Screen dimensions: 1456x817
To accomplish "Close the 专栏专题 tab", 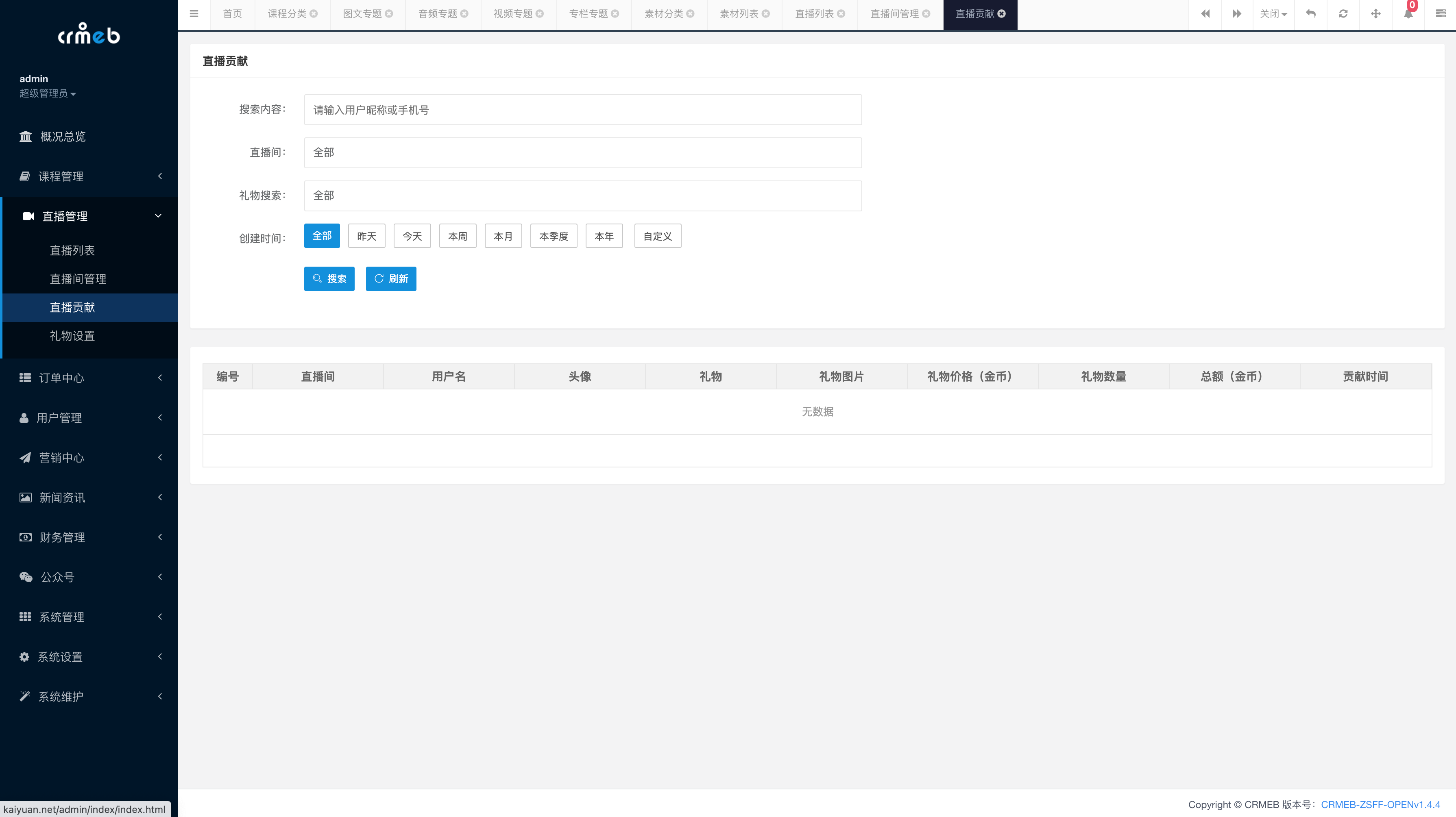I will coord(615,13).
